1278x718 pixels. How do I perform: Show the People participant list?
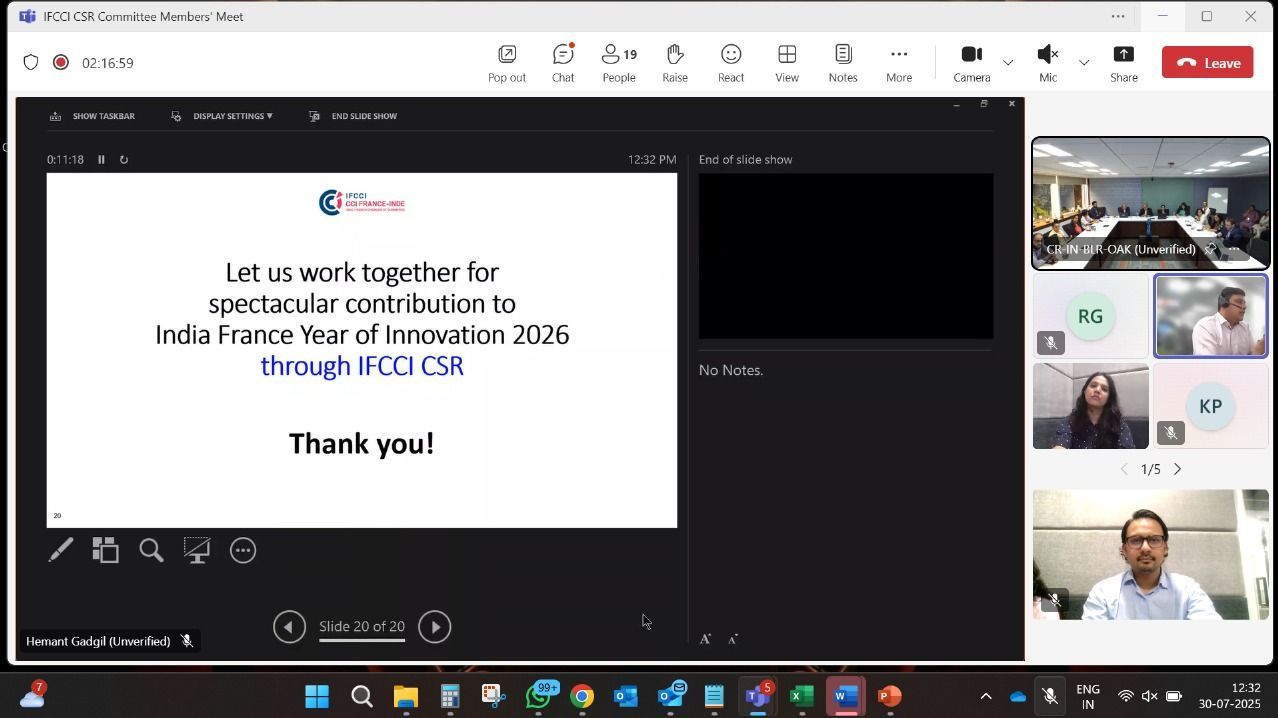point(618,63)
